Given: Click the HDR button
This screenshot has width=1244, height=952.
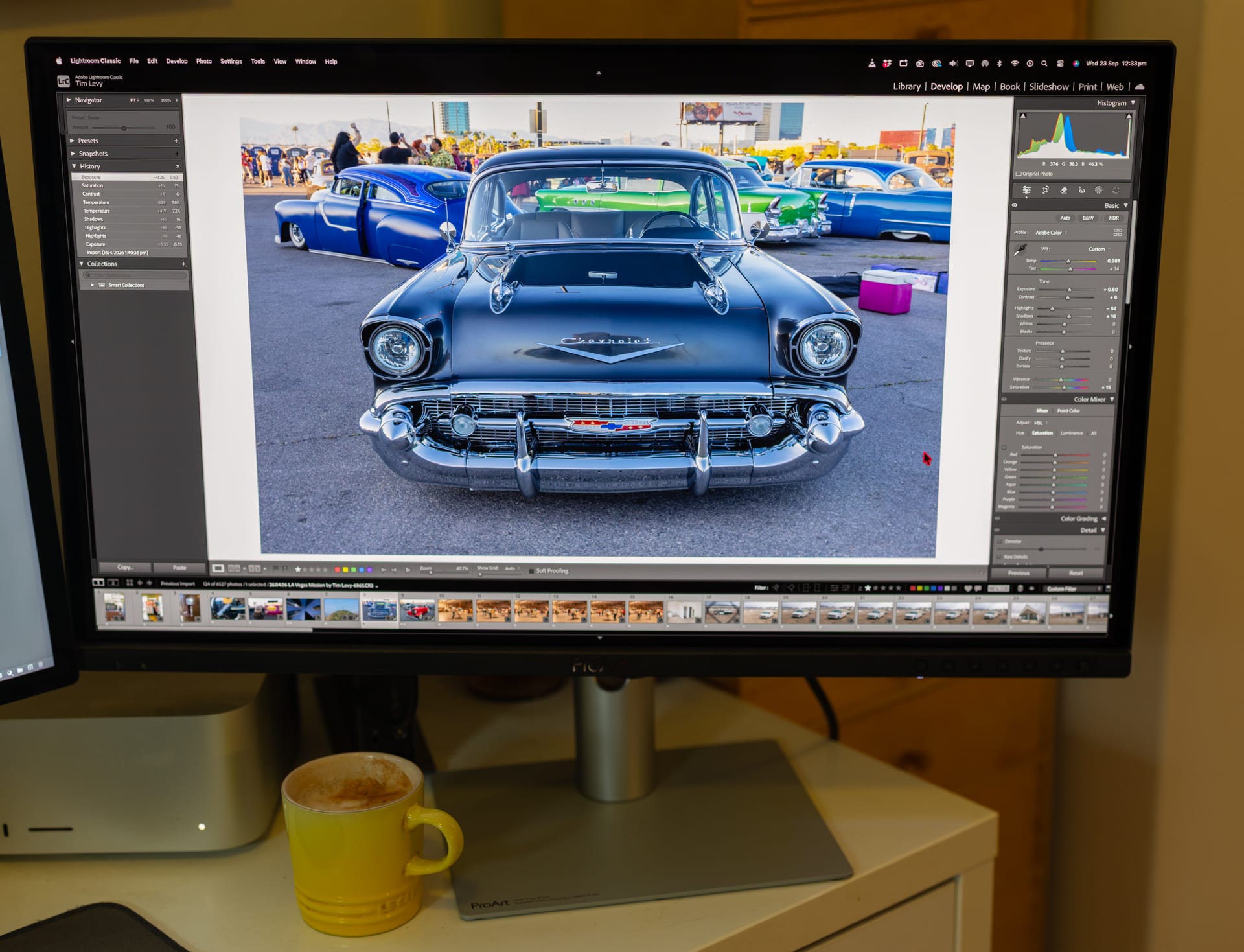Looking at the screenshot, I should (1113, 218).
